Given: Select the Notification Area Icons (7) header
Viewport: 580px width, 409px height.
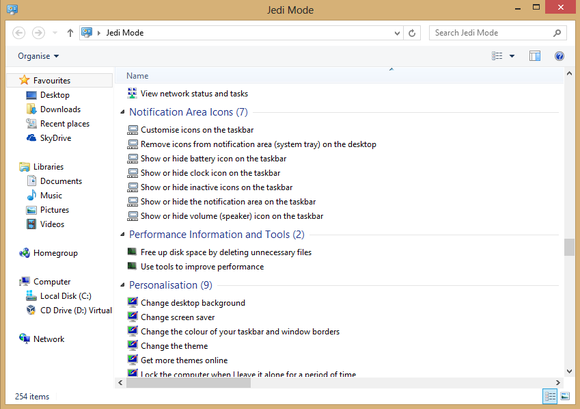Looking at the screenshot, I should [188, 112].
